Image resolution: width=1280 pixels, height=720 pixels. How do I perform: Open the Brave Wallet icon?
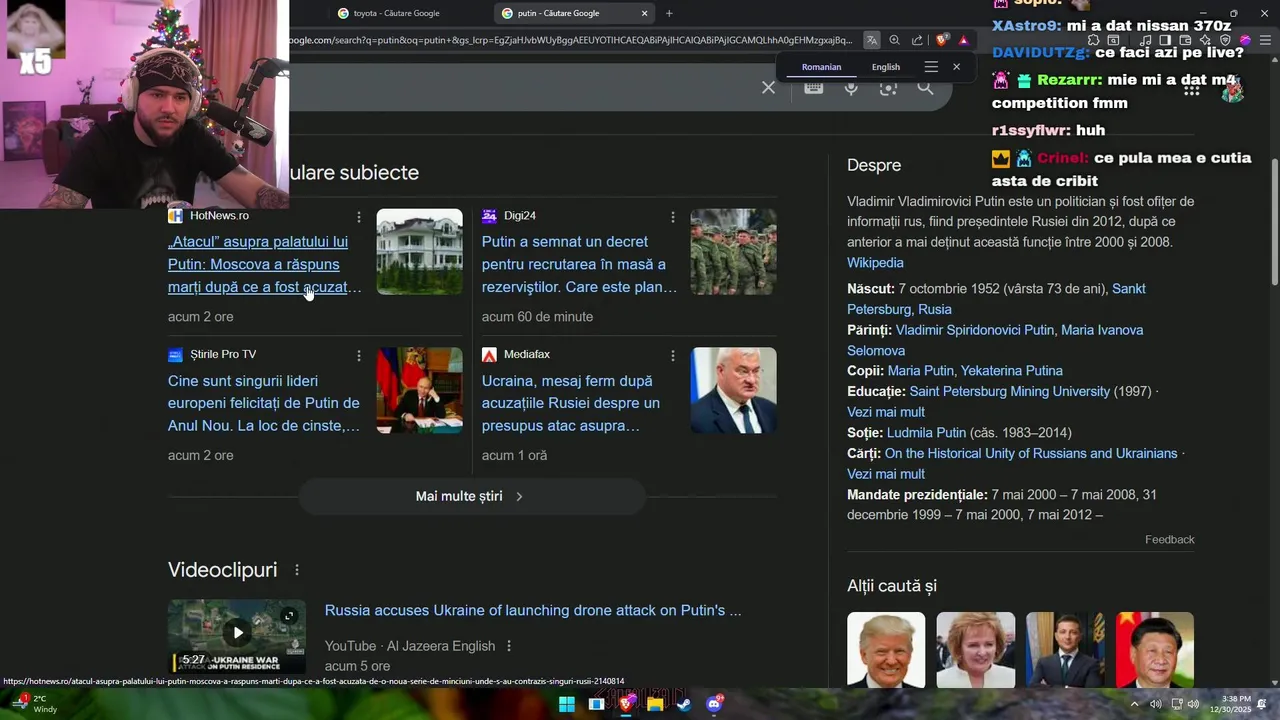click(1185, 40)
